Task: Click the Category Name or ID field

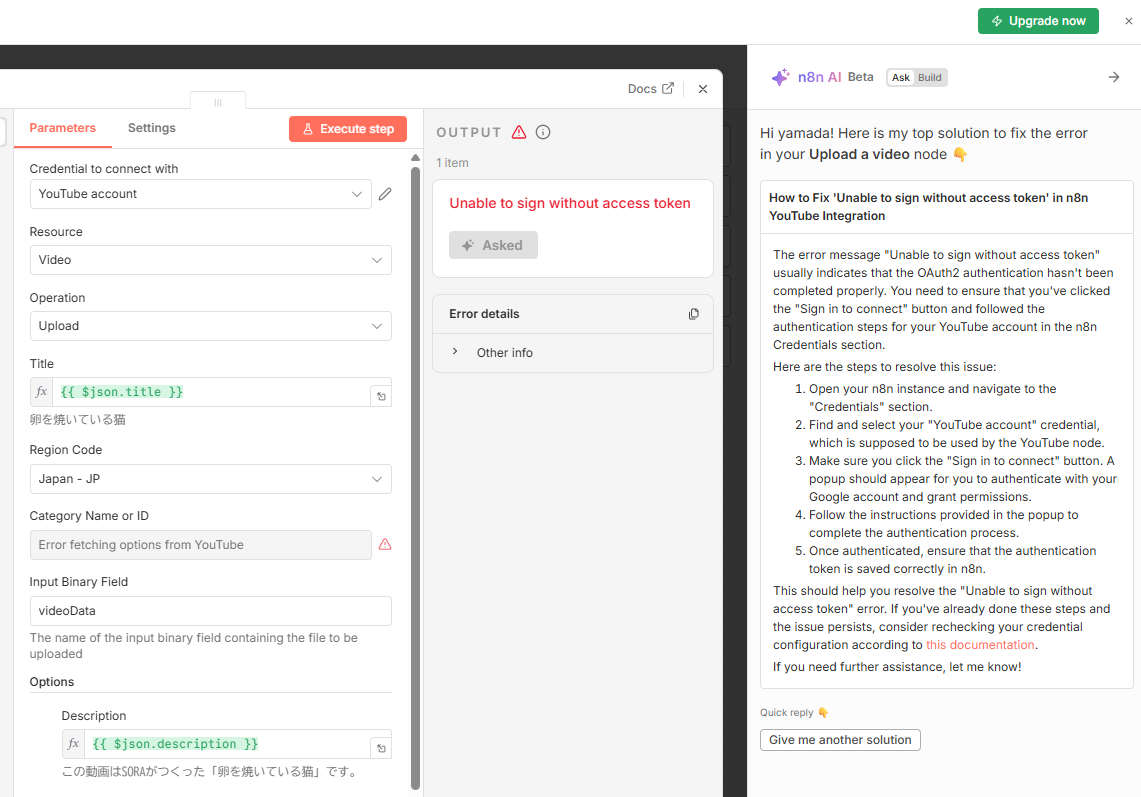Action: click(x=201, y=545)
